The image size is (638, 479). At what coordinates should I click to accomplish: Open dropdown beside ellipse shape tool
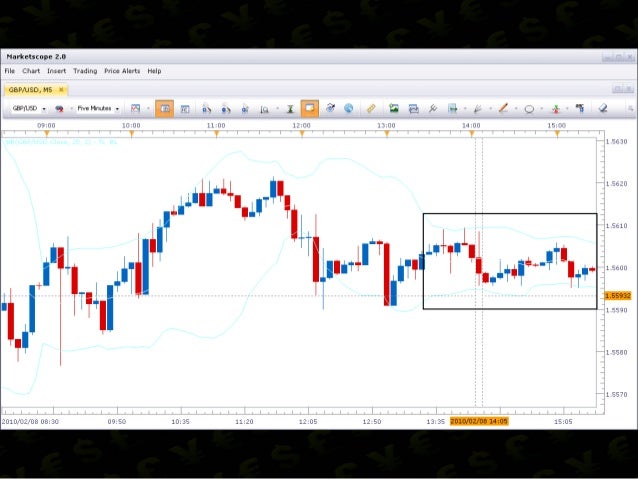tap(542, 109)
